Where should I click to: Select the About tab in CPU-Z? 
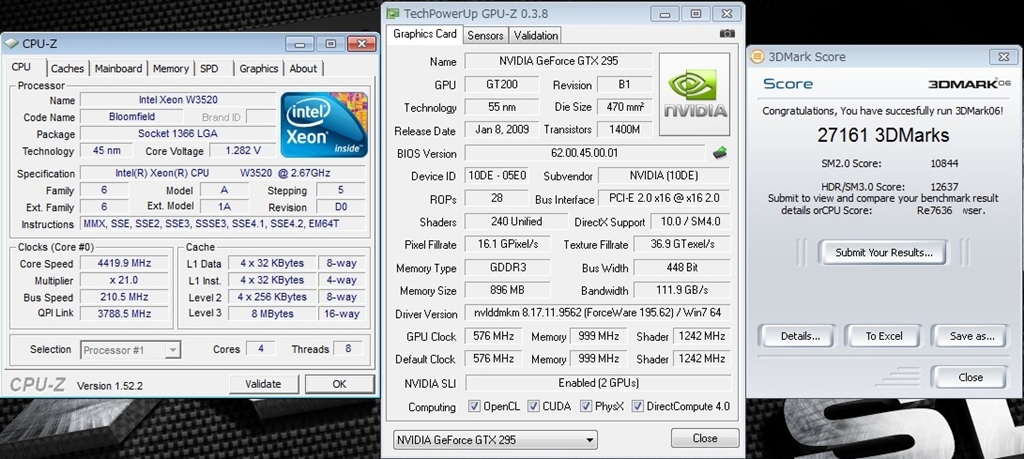point(303,69)
